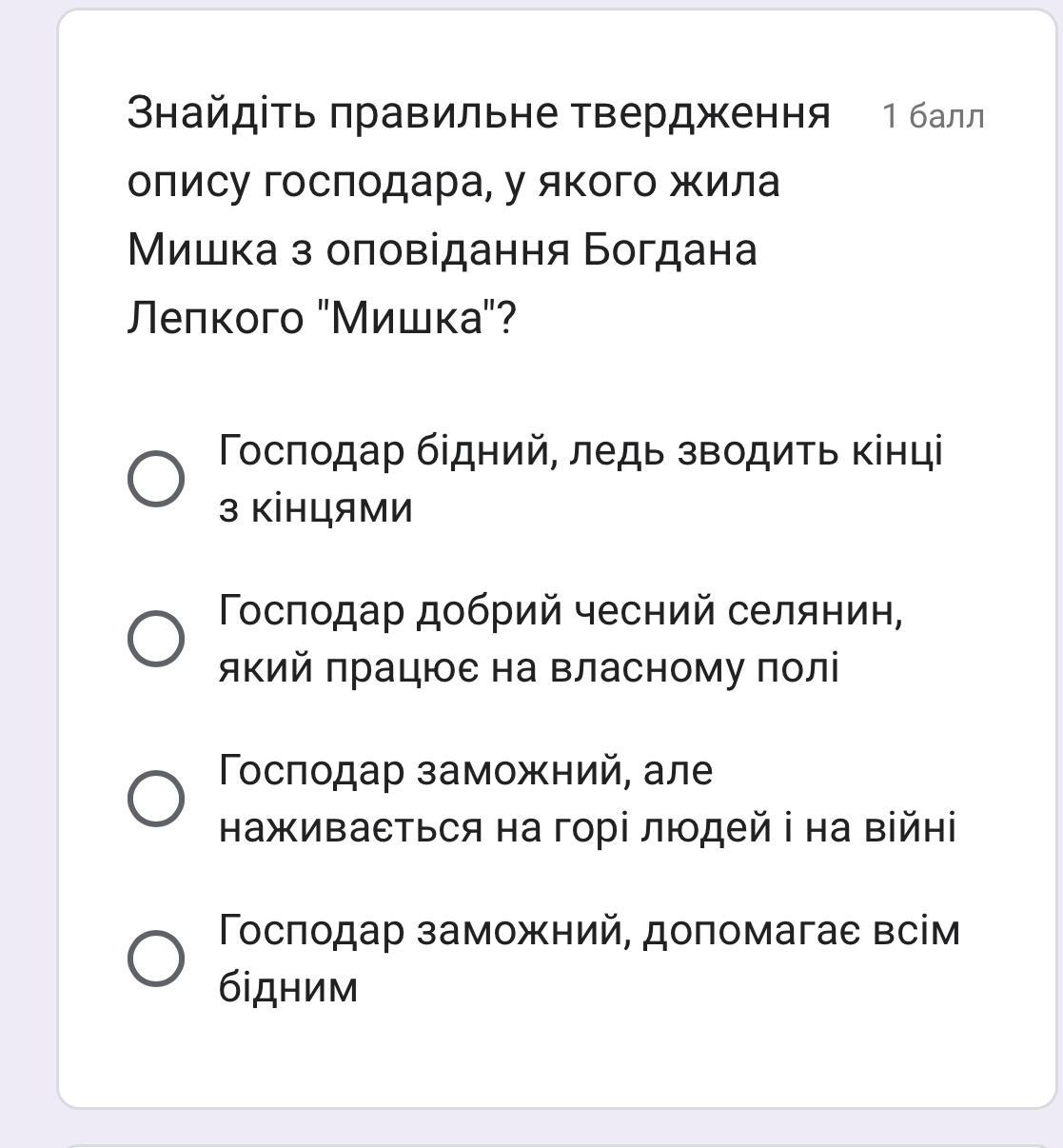Select radio option 'Господар бідний, ледь зводить кінці'

coord(156,480)
